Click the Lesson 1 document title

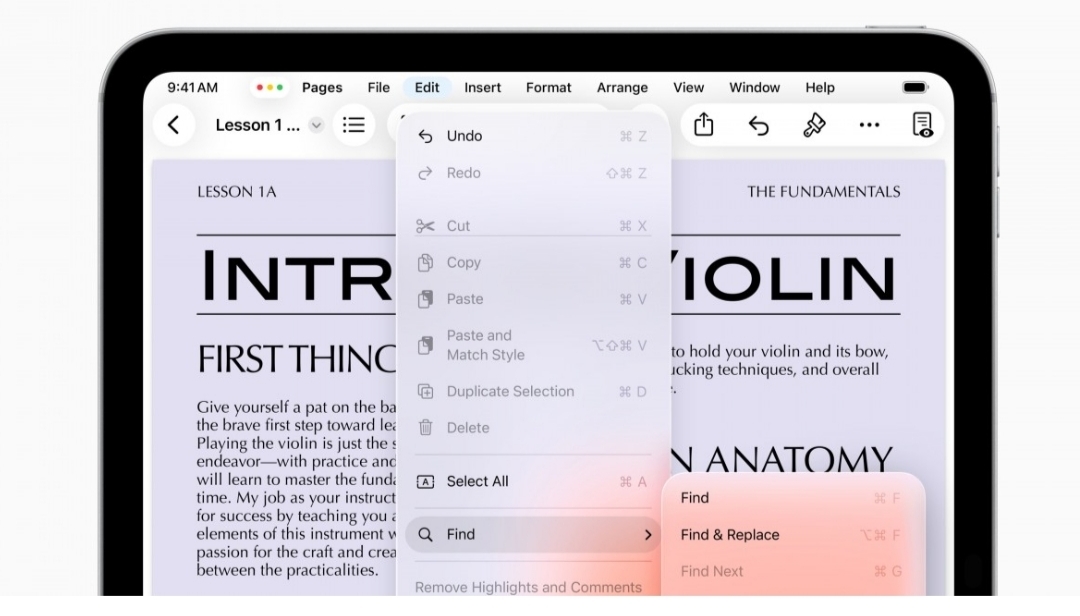click(257, 125)
